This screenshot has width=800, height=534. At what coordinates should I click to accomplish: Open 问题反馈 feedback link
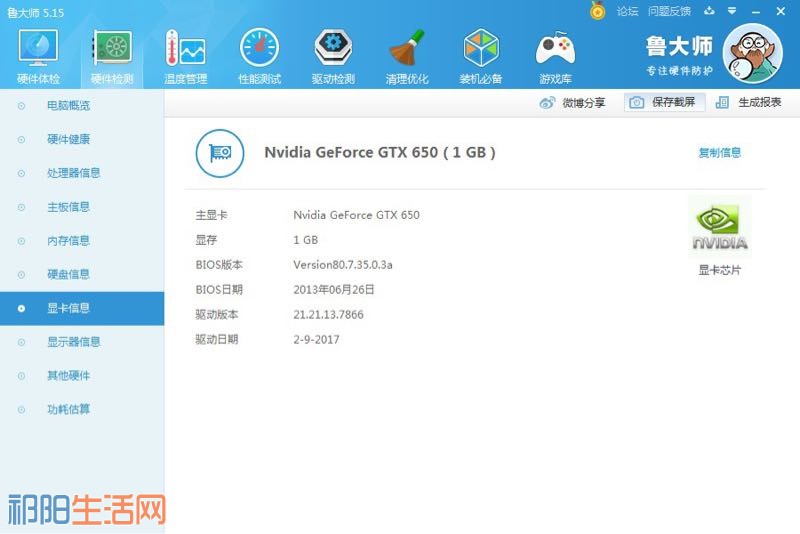[x=669, y=11]
